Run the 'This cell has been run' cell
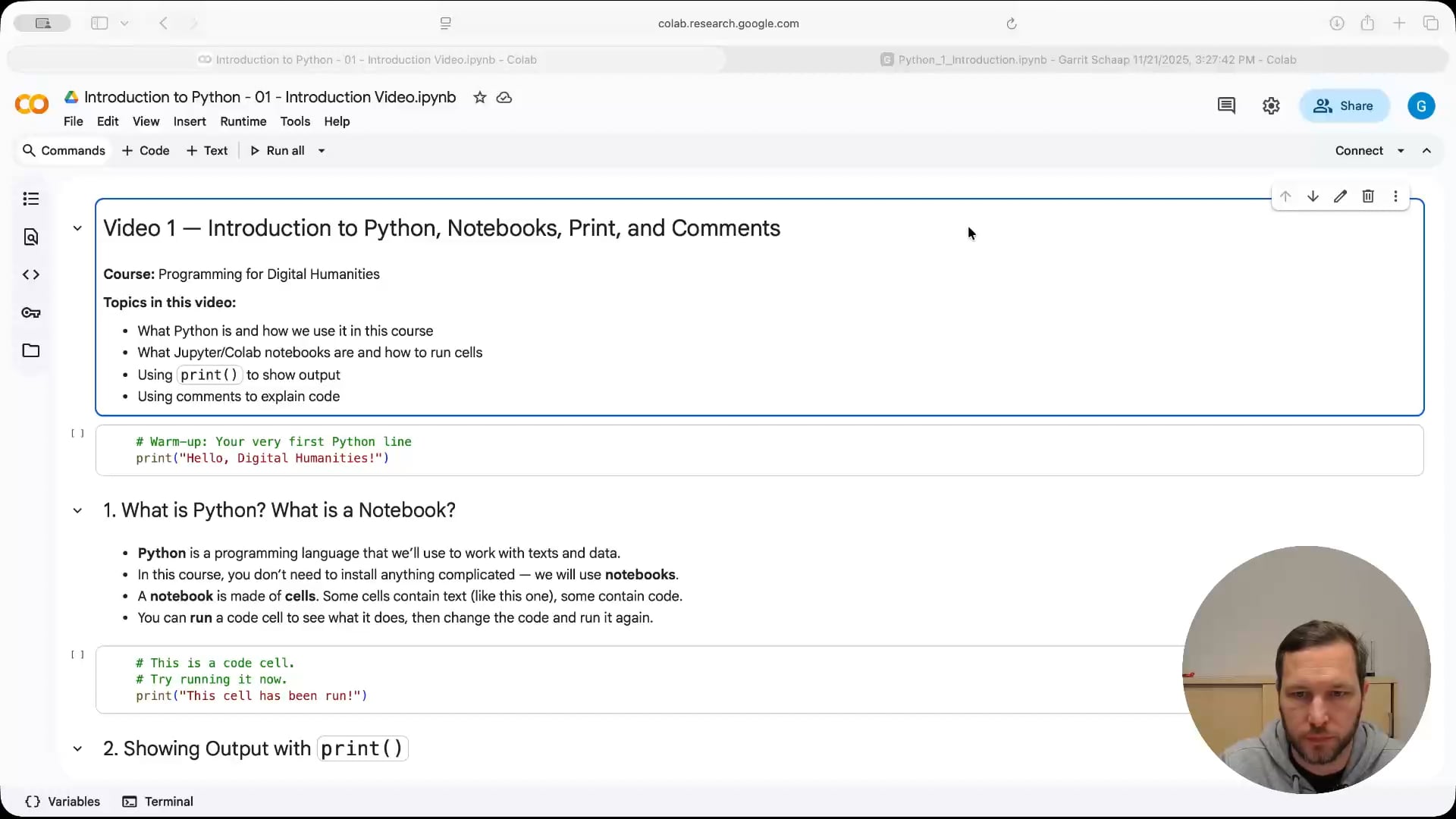1456x819 pixels. tap(77, 654)
